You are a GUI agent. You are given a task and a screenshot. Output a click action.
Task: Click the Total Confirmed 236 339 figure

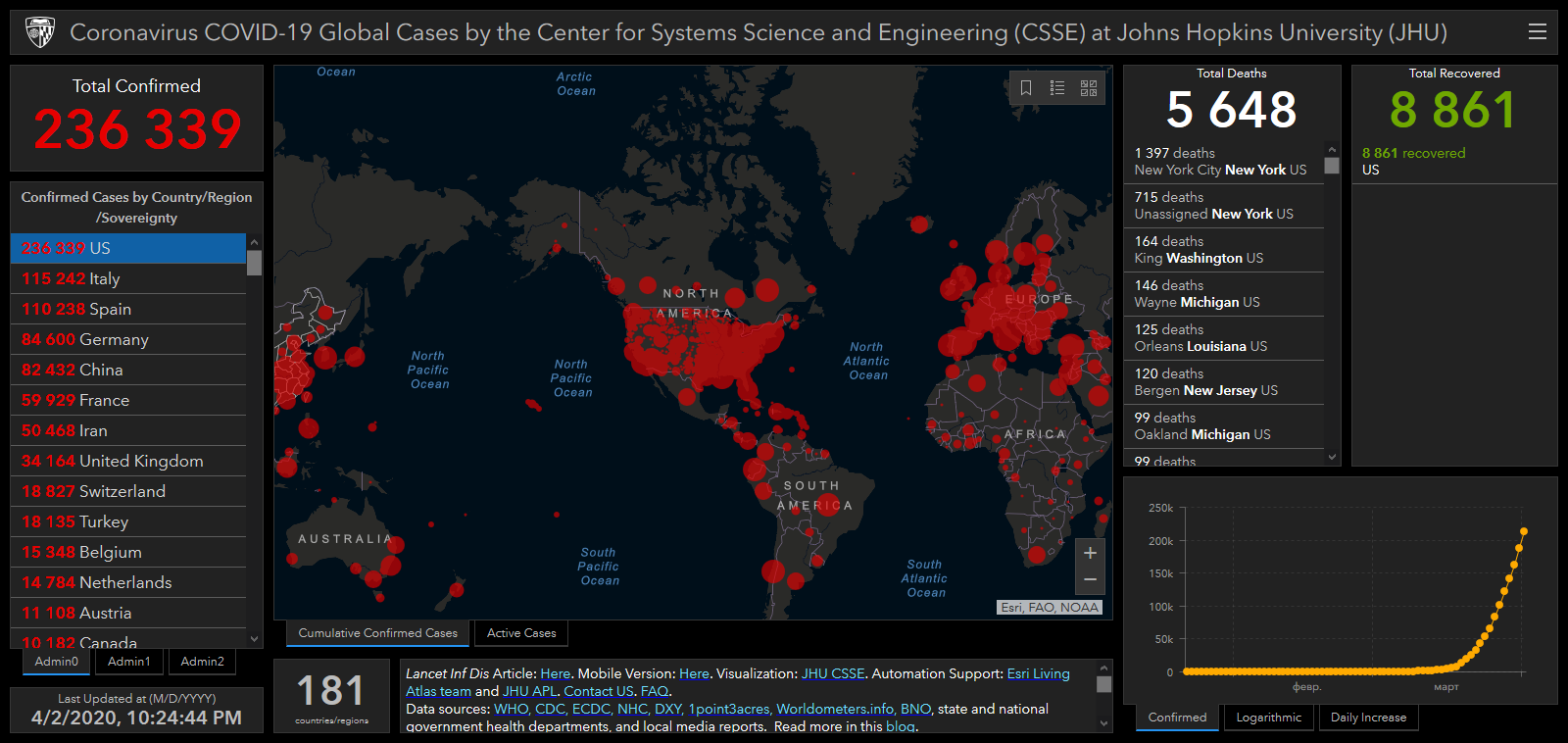137,128
